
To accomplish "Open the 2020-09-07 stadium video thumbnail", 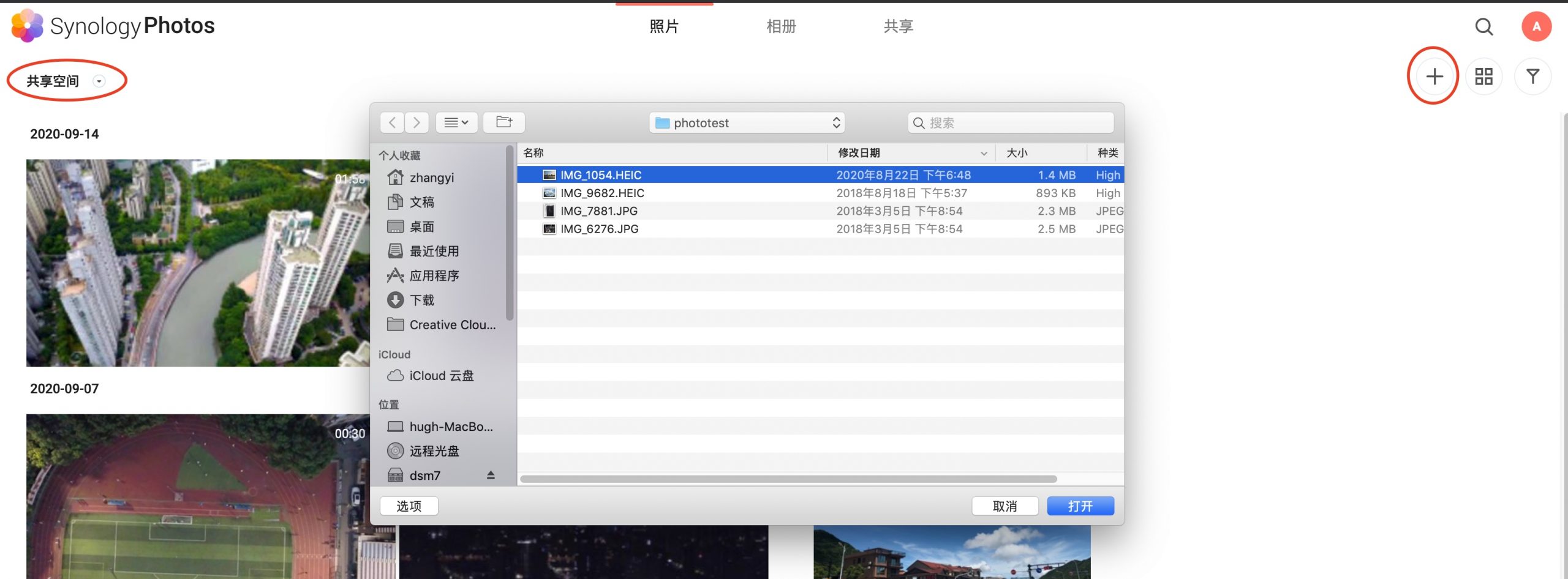I will [x=198, y=496].
